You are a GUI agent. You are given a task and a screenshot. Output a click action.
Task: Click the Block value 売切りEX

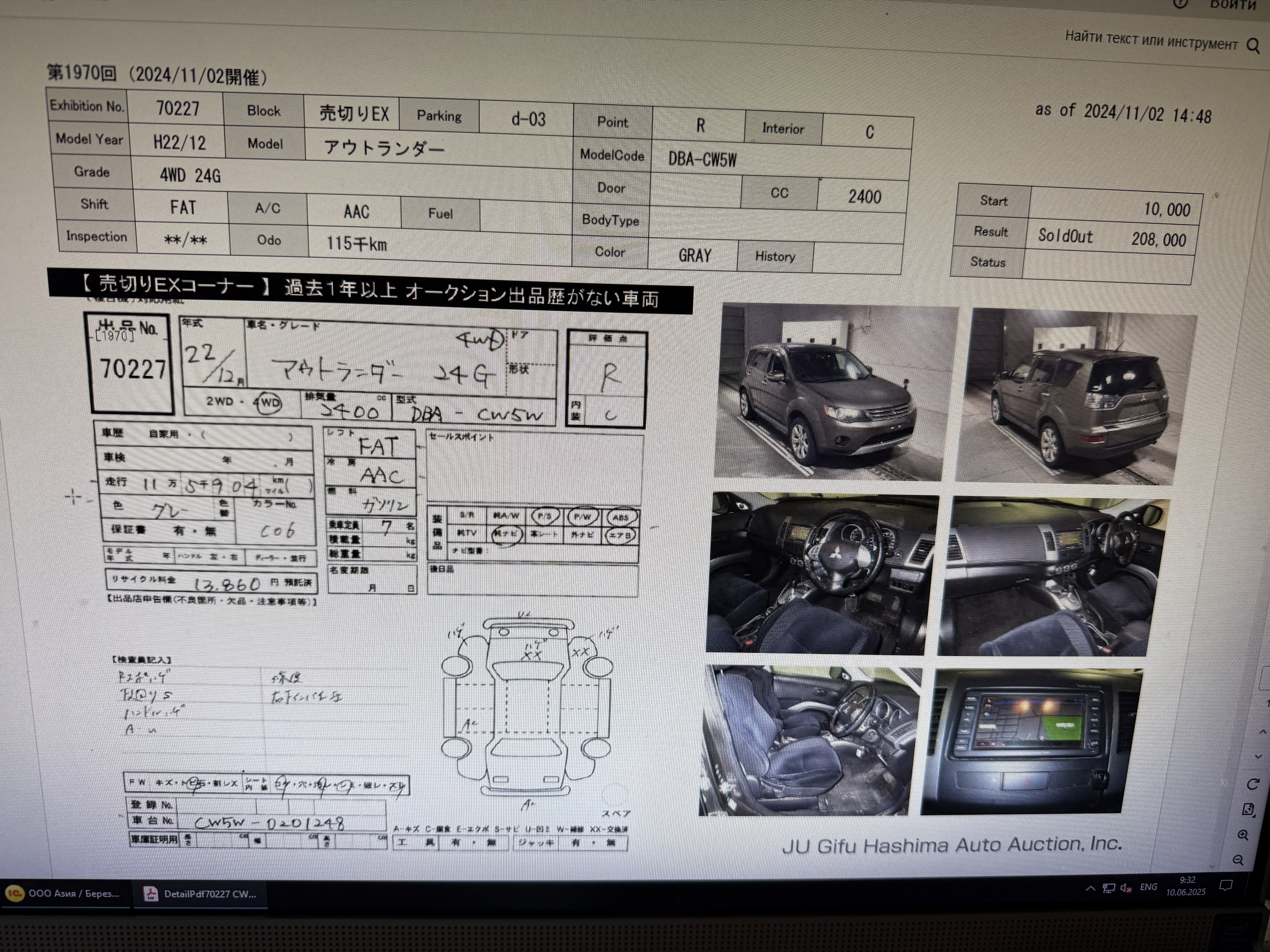(354, 113)
